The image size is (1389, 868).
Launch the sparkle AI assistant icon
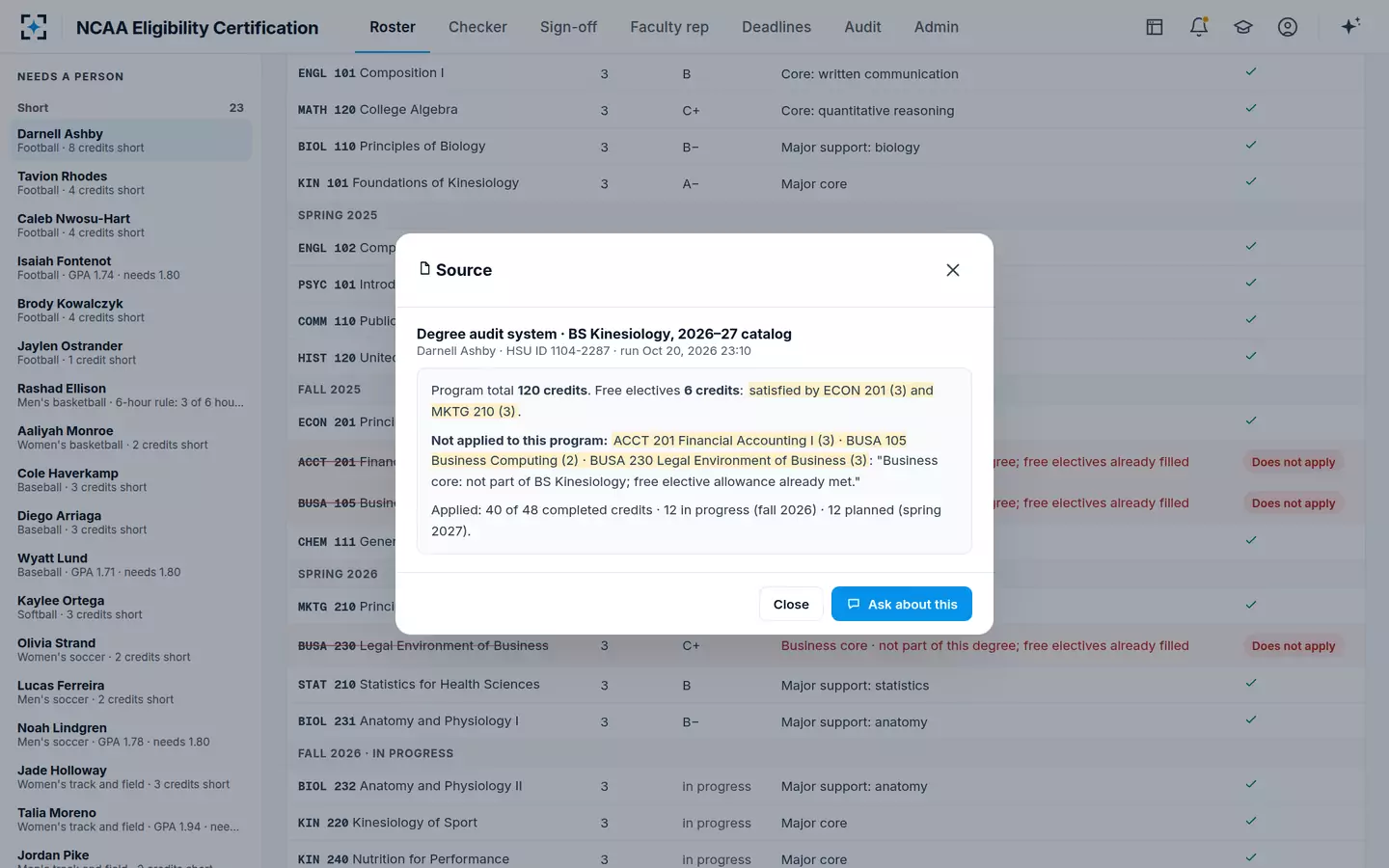click(x=1350, y=26)
